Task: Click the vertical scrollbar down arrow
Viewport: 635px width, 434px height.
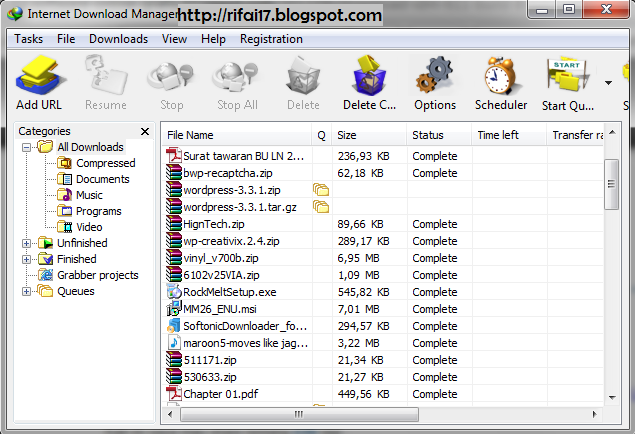Action: pos(612,398)
